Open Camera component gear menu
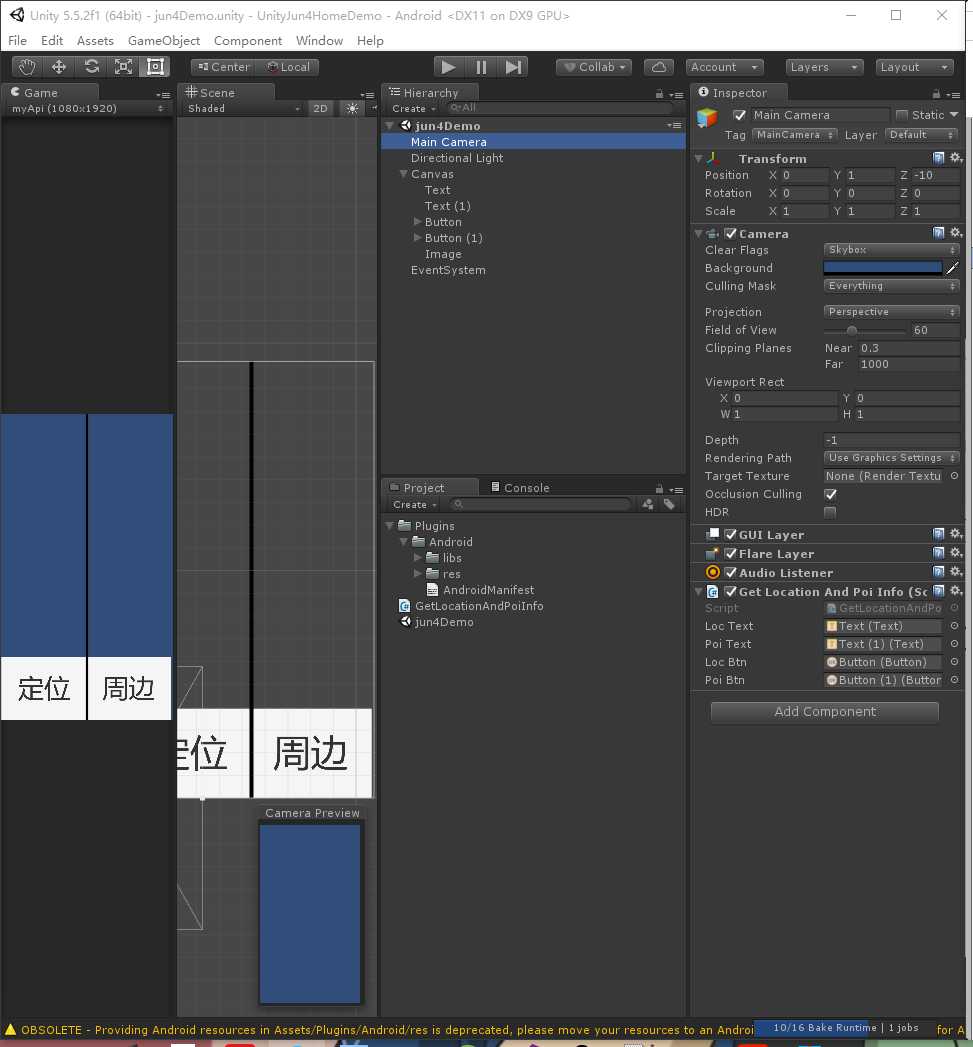 pos(956,232)
